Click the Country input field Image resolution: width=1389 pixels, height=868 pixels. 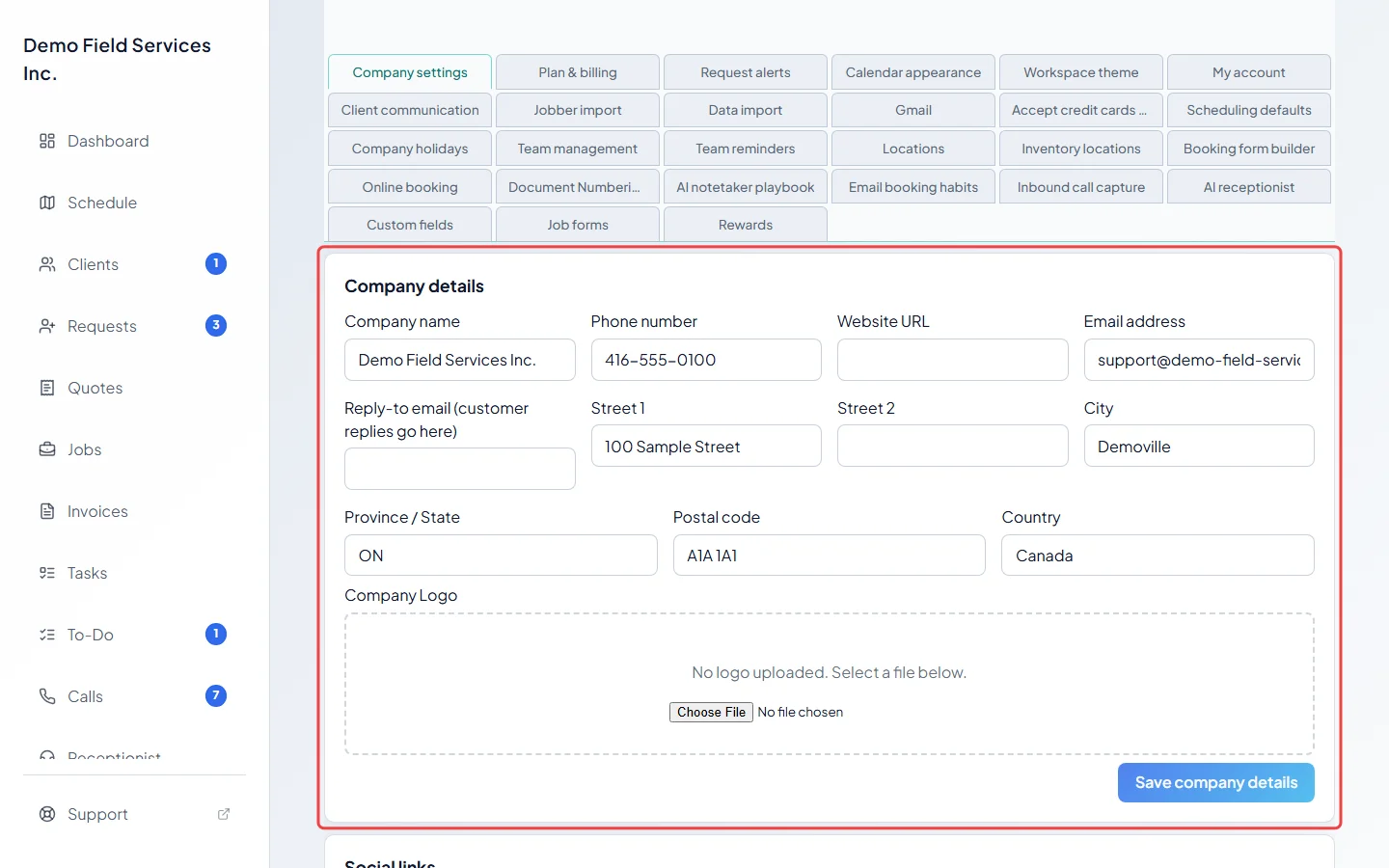tap(1157, 556)
